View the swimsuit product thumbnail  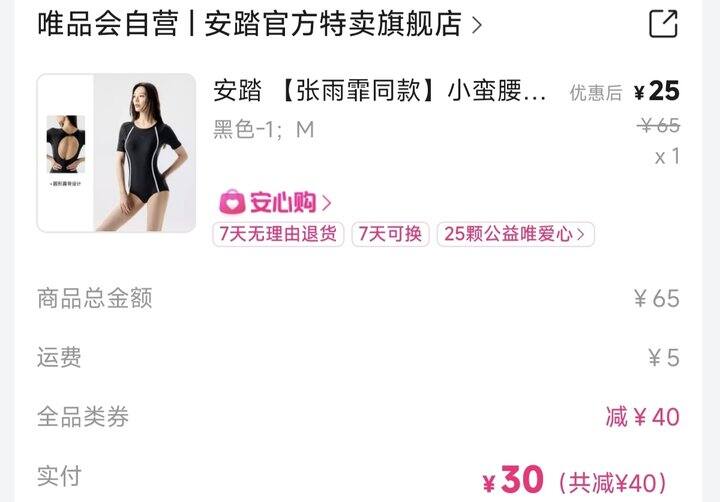click(x=116, y=152)
